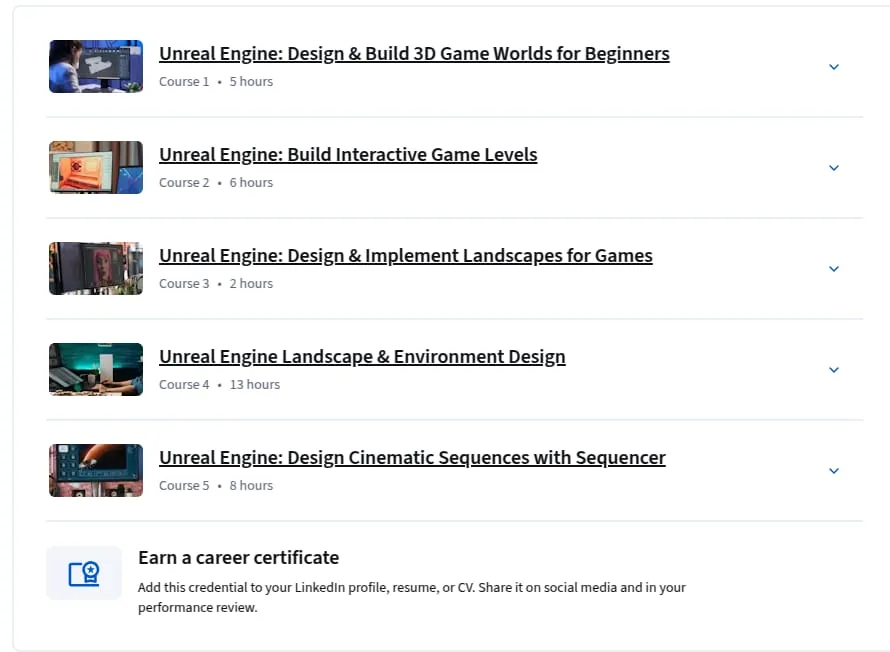Click the career certificate badge icon
This screenshot has width=890, height=652.
tap(84, 573)
